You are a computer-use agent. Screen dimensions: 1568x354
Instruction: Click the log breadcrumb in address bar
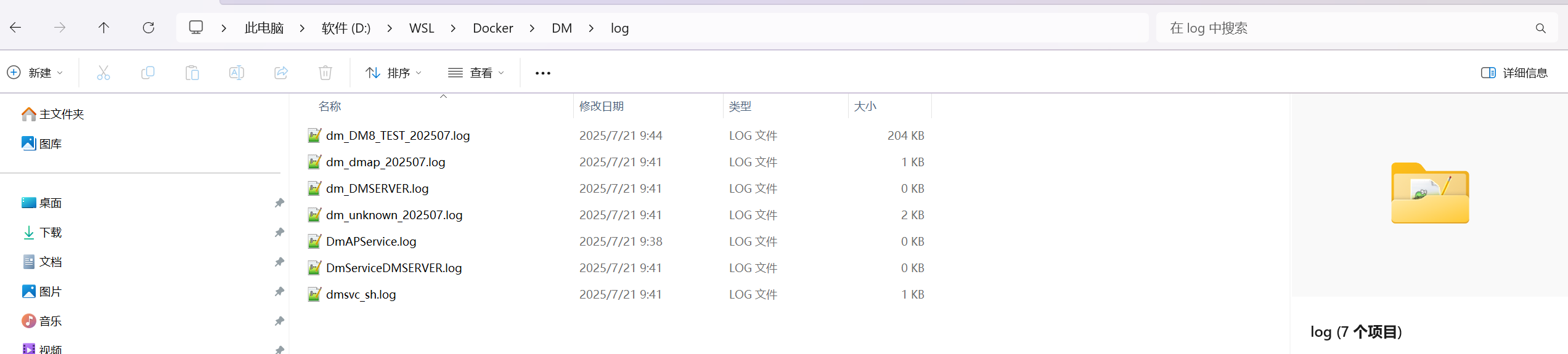(x=619, y=28)
